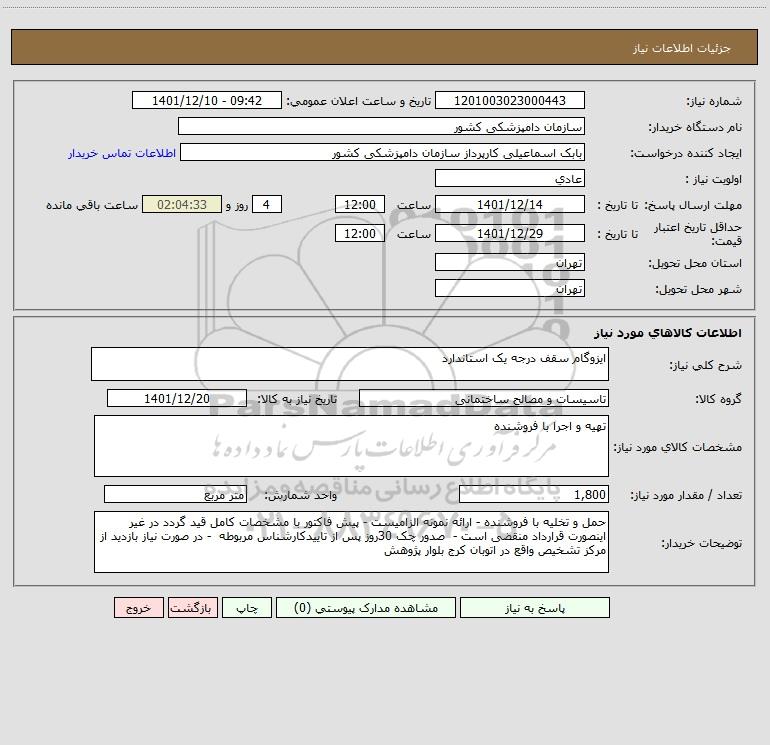Click the 'توضیحات خریدار:' label

click(x=701, y=544)
